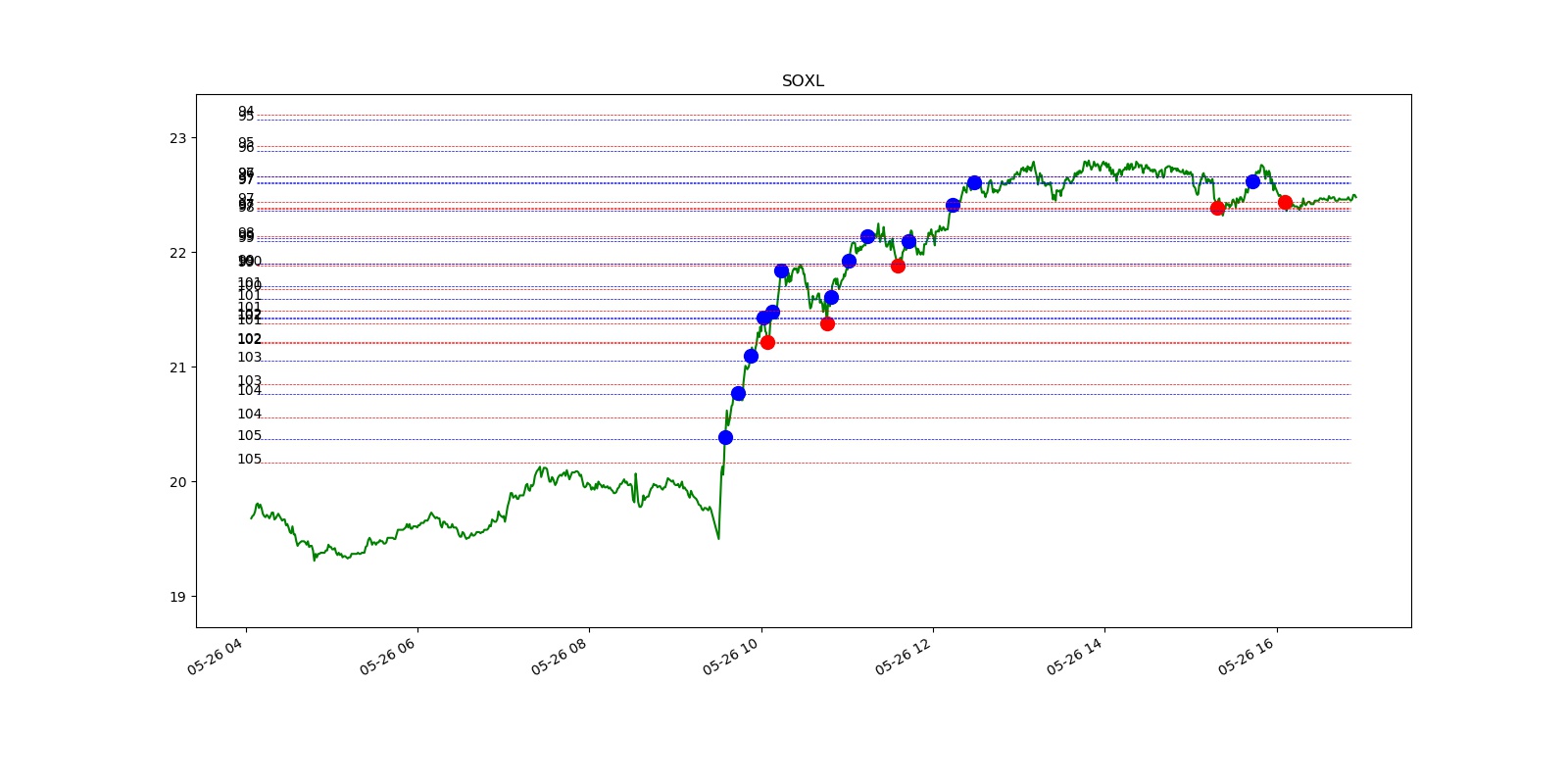Click the y-axis tick label 23
The width and height of the screenshot is (1568, 784).
(x=177, y=138)
